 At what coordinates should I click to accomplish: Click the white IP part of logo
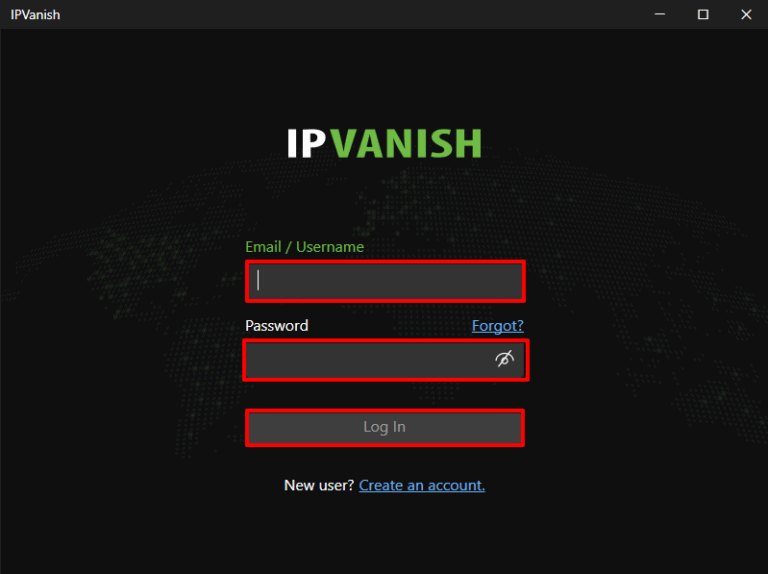[x=307, y=144]
